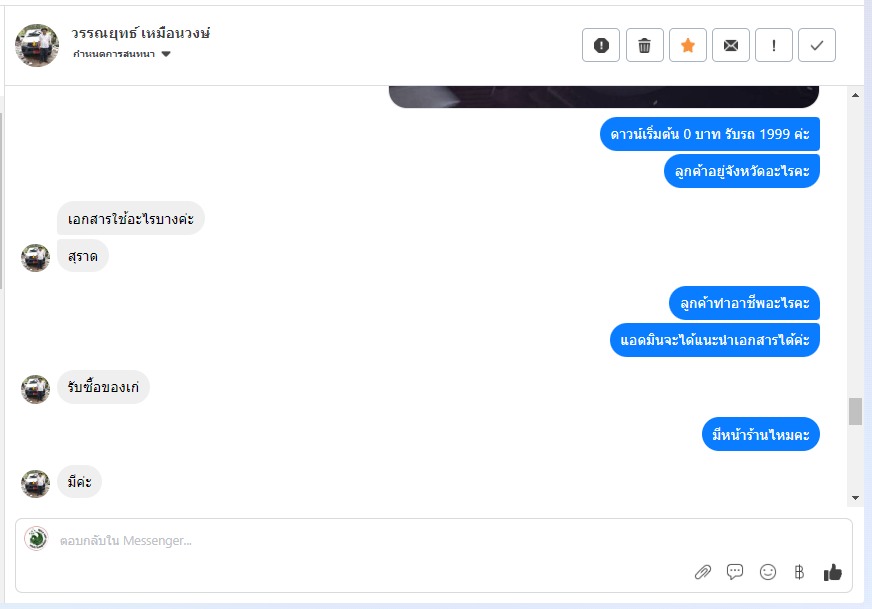Image resolution: width=872 pixels, height=609 pixels.
Task: Click the spam report octagon icon
Action: coord(601,45)
